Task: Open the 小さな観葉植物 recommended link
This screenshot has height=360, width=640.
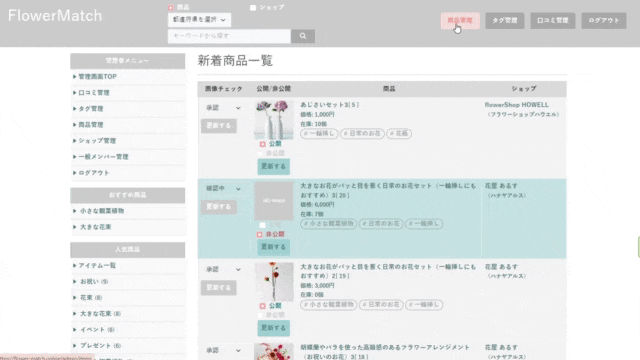Action: click(102, 211)
